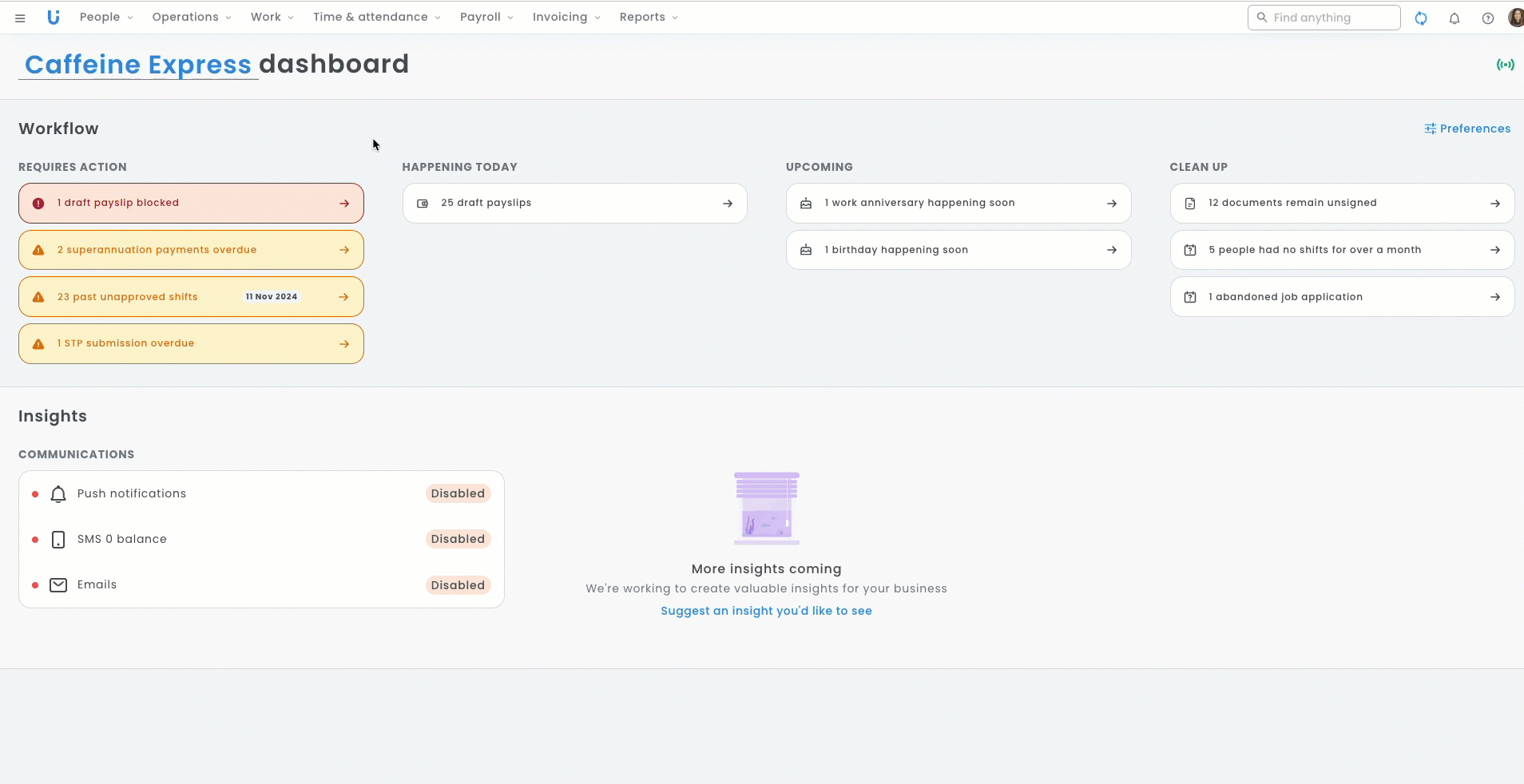
Task: Expand the Payroll dropdown menu
Action: click(486, 18)
